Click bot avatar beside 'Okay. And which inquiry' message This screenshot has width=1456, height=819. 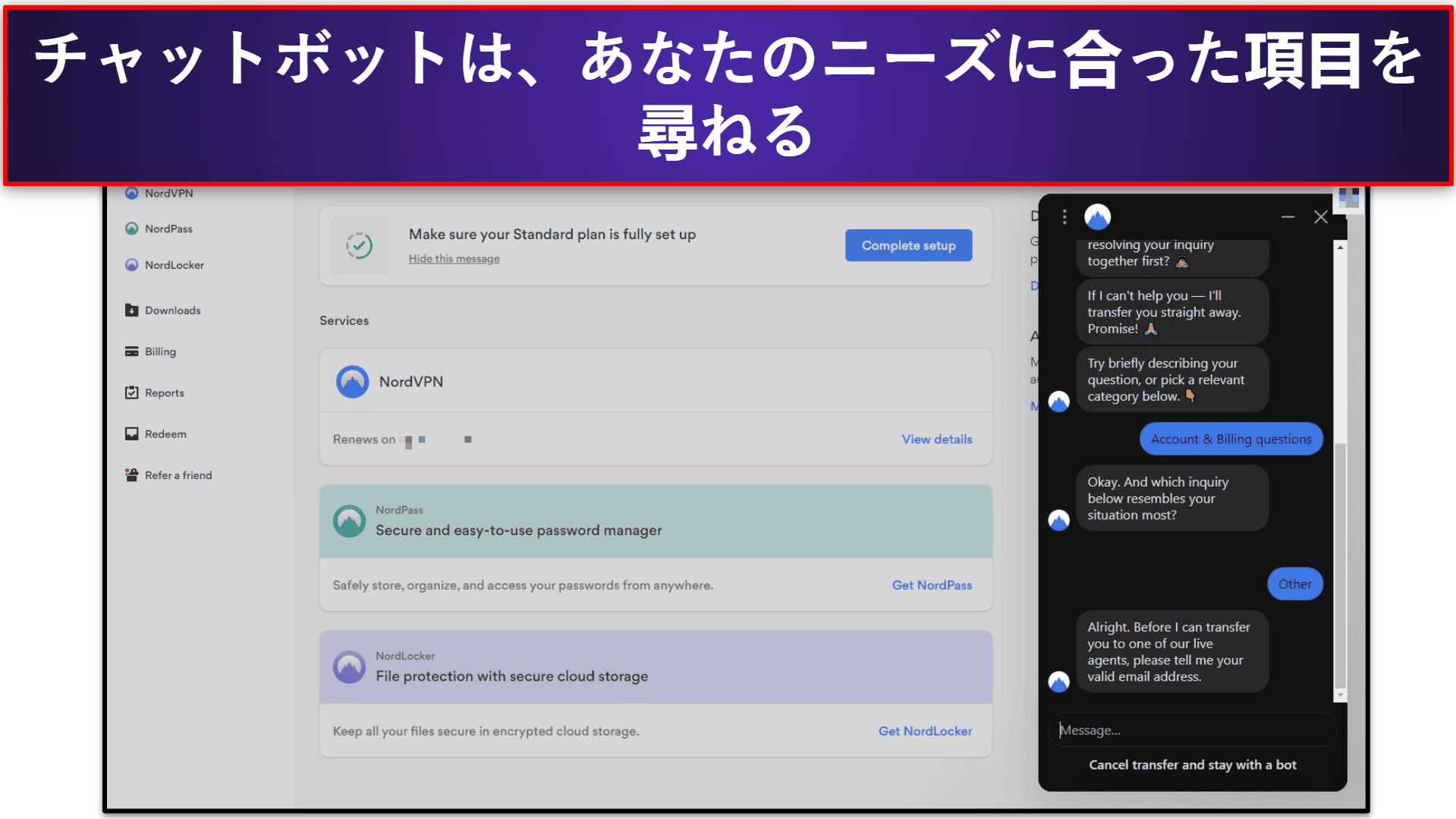tap(1058, 520)
